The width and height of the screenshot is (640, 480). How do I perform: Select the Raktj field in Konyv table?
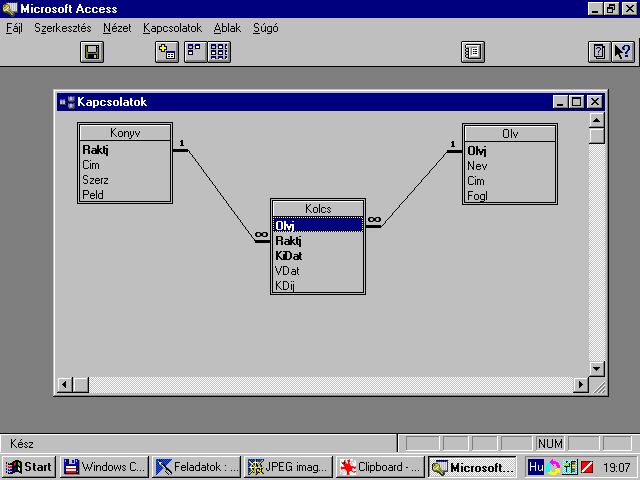pyautogui.click(x=96, y=150)
